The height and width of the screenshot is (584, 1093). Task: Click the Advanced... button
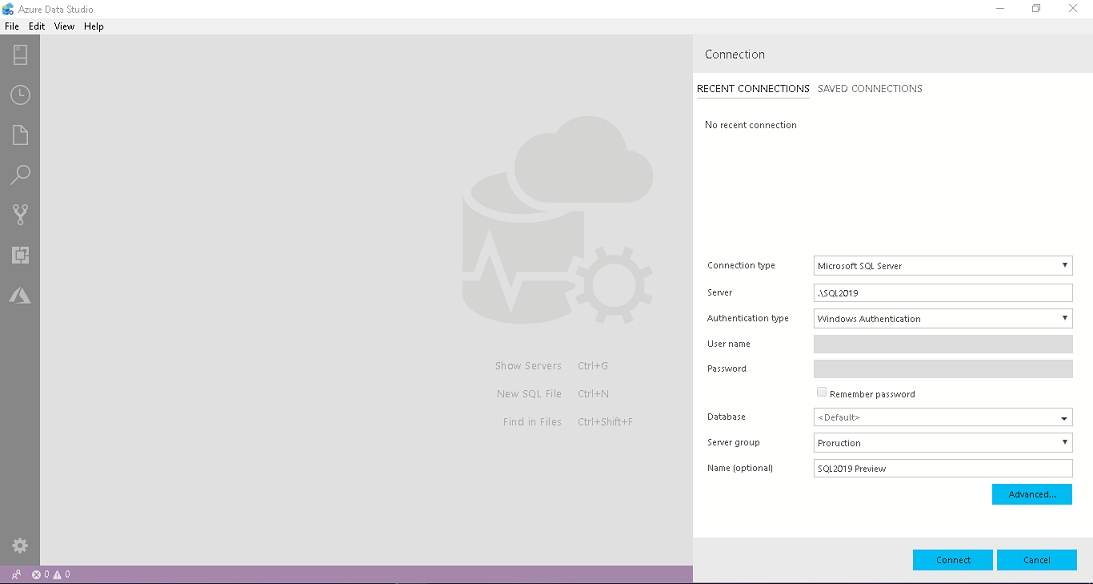tap(1032, 495)
